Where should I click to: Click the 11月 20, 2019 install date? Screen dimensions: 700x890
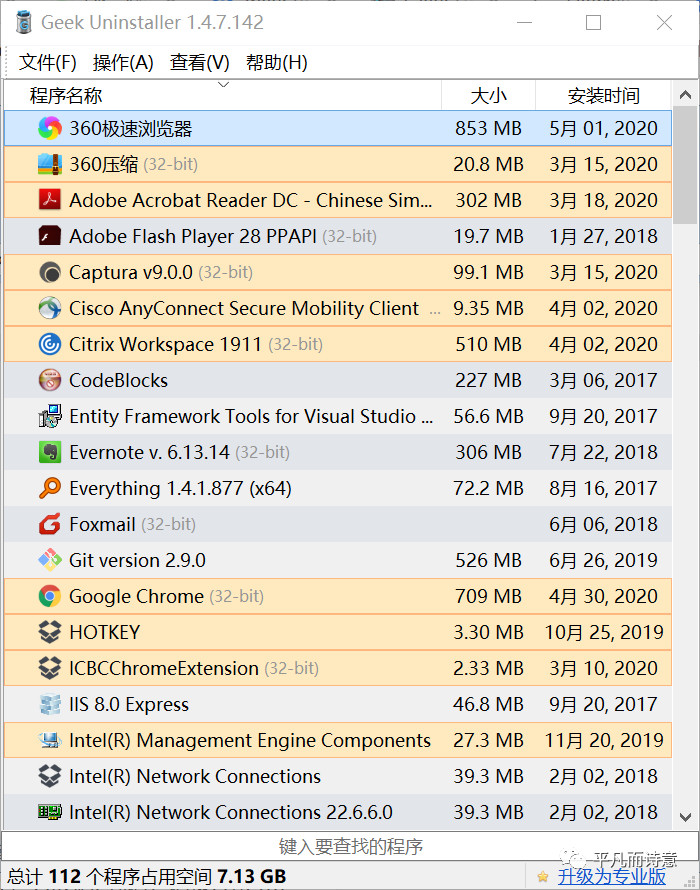click(604, 740)
